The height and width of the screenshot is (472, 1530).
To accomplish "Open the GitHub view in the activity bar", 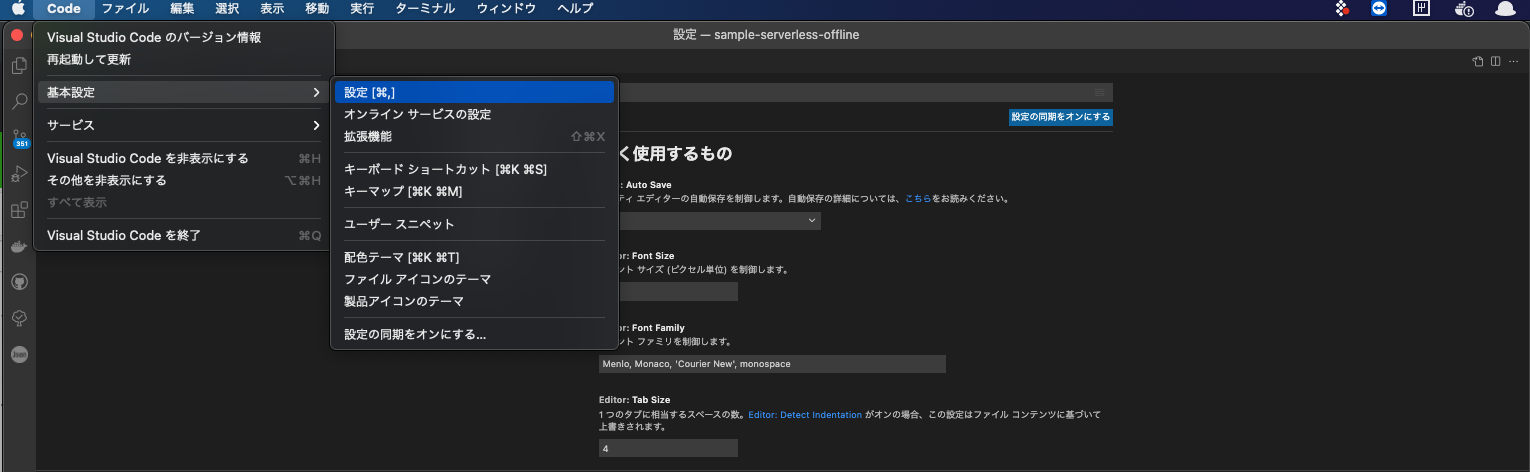I will (x=19, y=282).
